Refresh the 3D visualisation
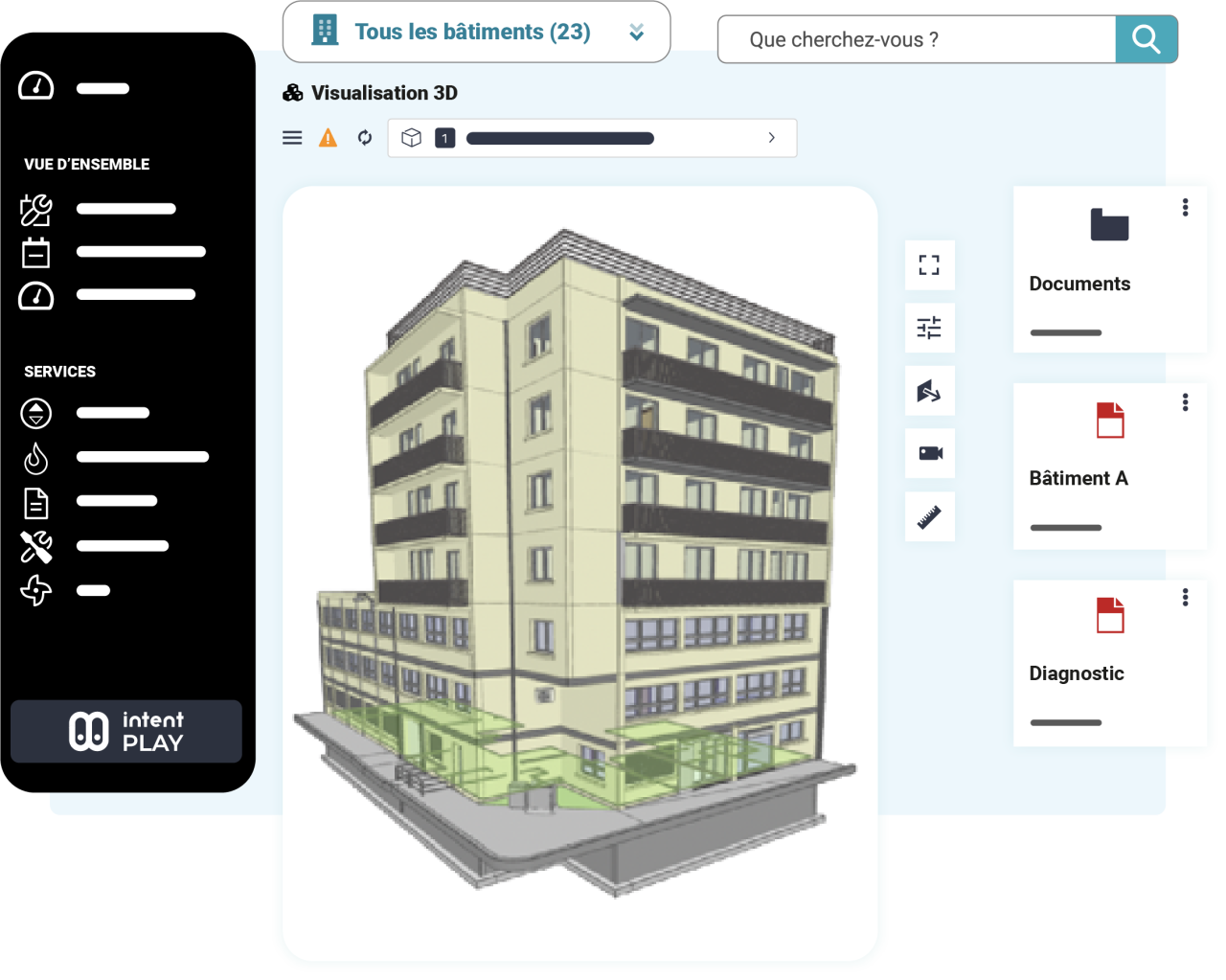The width and height of the screenshot is (1226, 980). click(364, 137)
